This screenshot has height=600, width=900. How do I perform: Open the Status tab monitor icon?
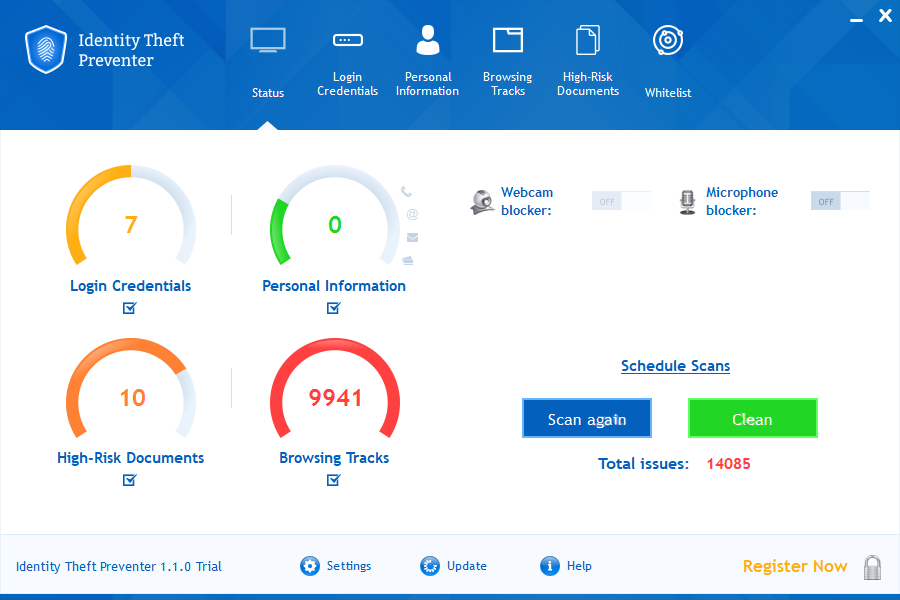(x=268, y=40)
